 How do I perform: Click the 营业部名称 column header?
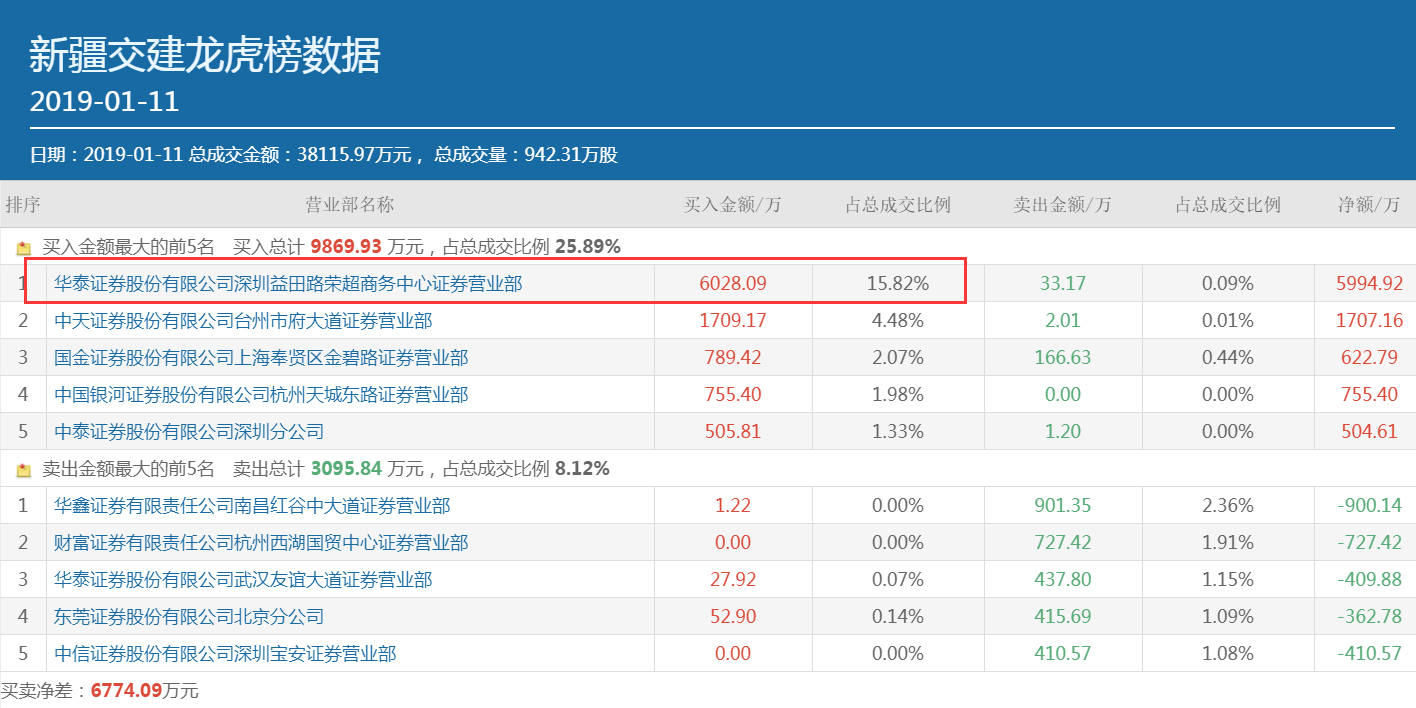[349, 205]
